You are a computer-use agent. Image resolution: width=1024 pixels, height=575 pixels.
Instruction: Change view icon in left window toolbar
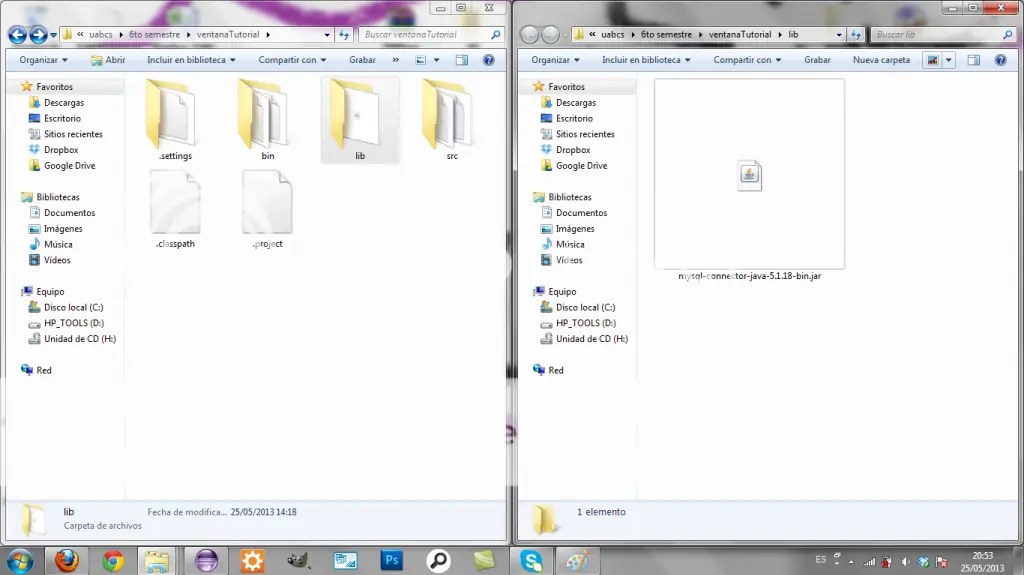point(421,60)
